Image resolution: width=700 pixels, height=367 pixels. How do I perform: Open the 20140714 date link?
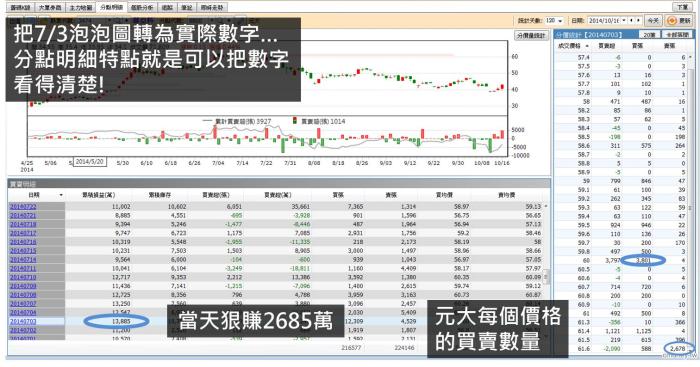click(23, 259)
